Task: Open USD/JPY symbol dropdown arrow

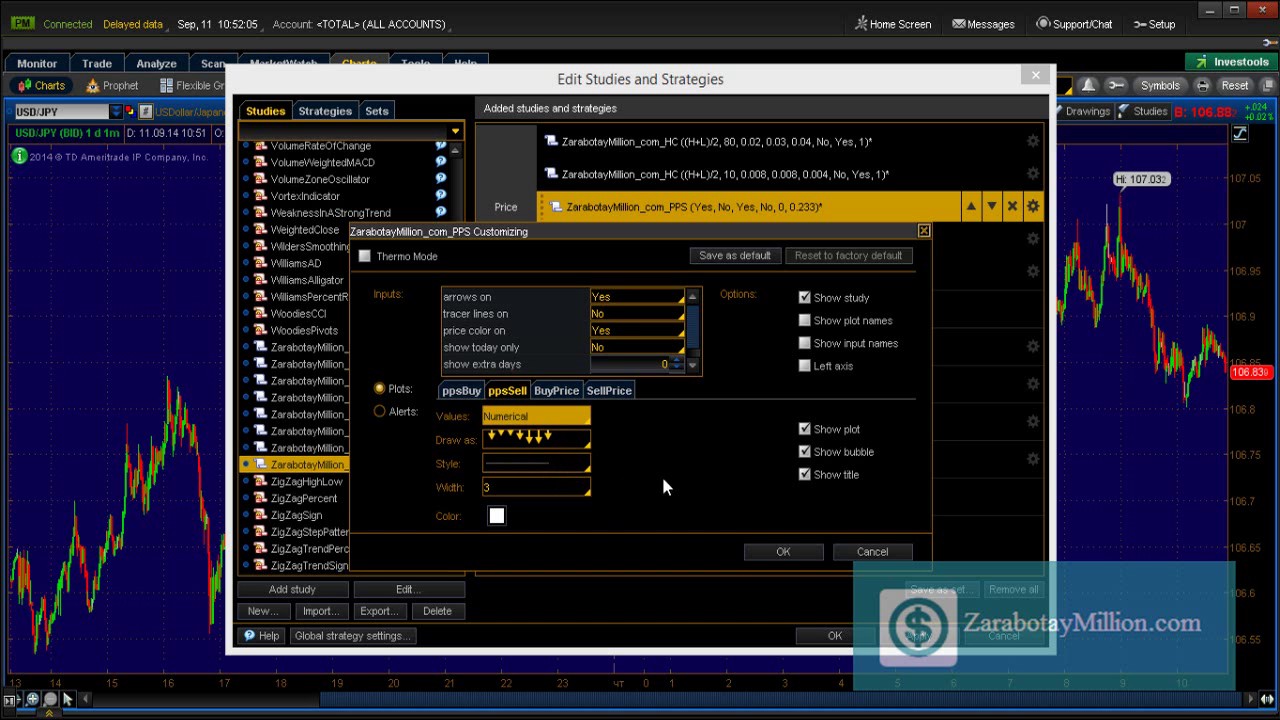Action: 116,112
